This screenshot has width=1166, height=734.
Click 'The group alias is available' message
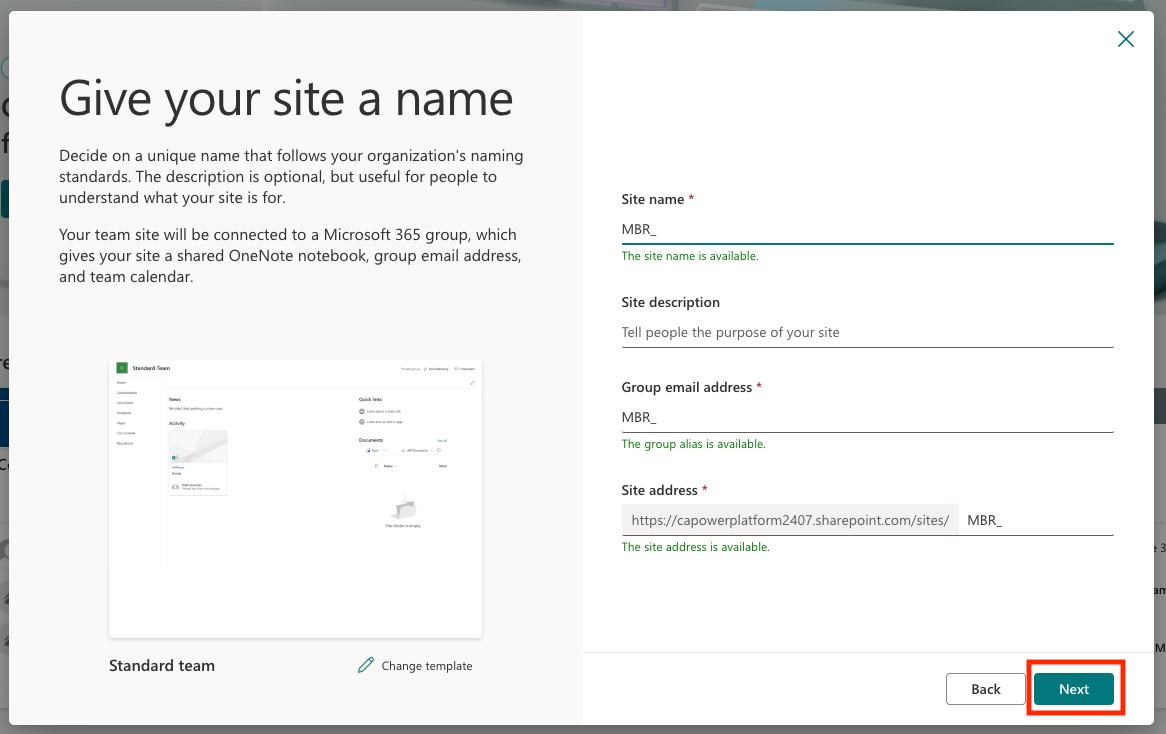pos(693,444)
